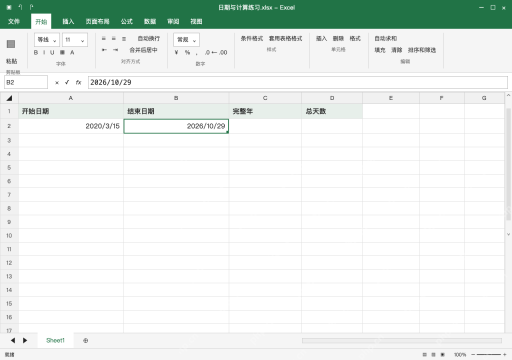This screenshot has width=512, height=360.
Task: Apply currency format with ¥ icon
Action: [176, 52]
